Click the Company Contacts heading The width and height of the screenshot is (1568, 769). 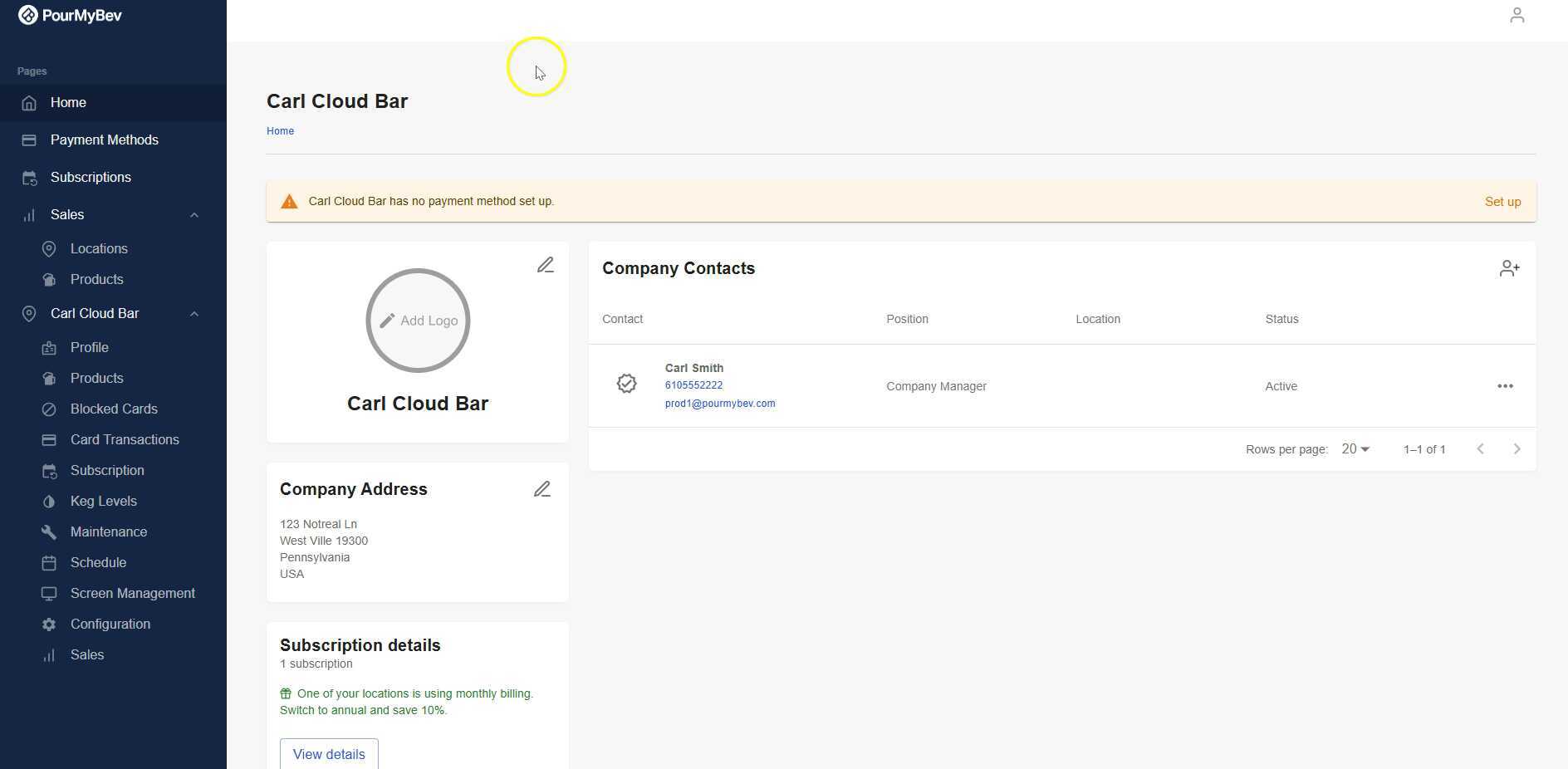click(x=679, y=268)
